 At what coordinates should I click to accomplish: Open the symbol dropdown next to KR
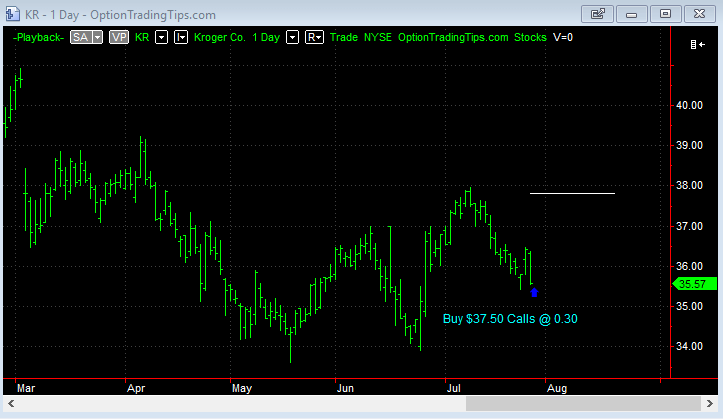161,37
